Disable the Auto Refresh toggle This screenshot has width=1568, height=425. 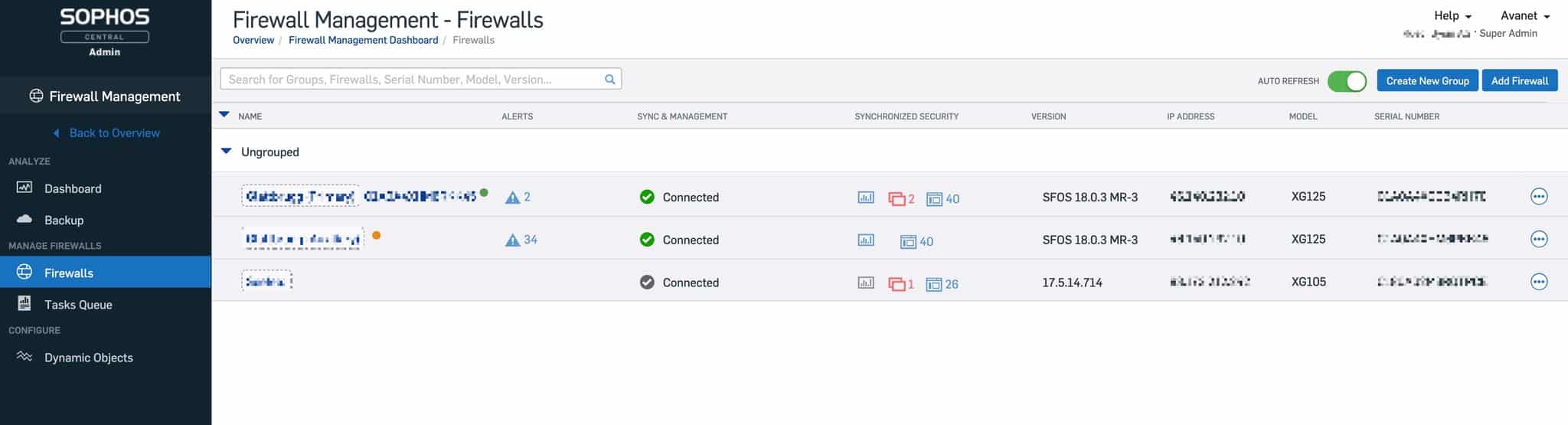pos(1347,81)
